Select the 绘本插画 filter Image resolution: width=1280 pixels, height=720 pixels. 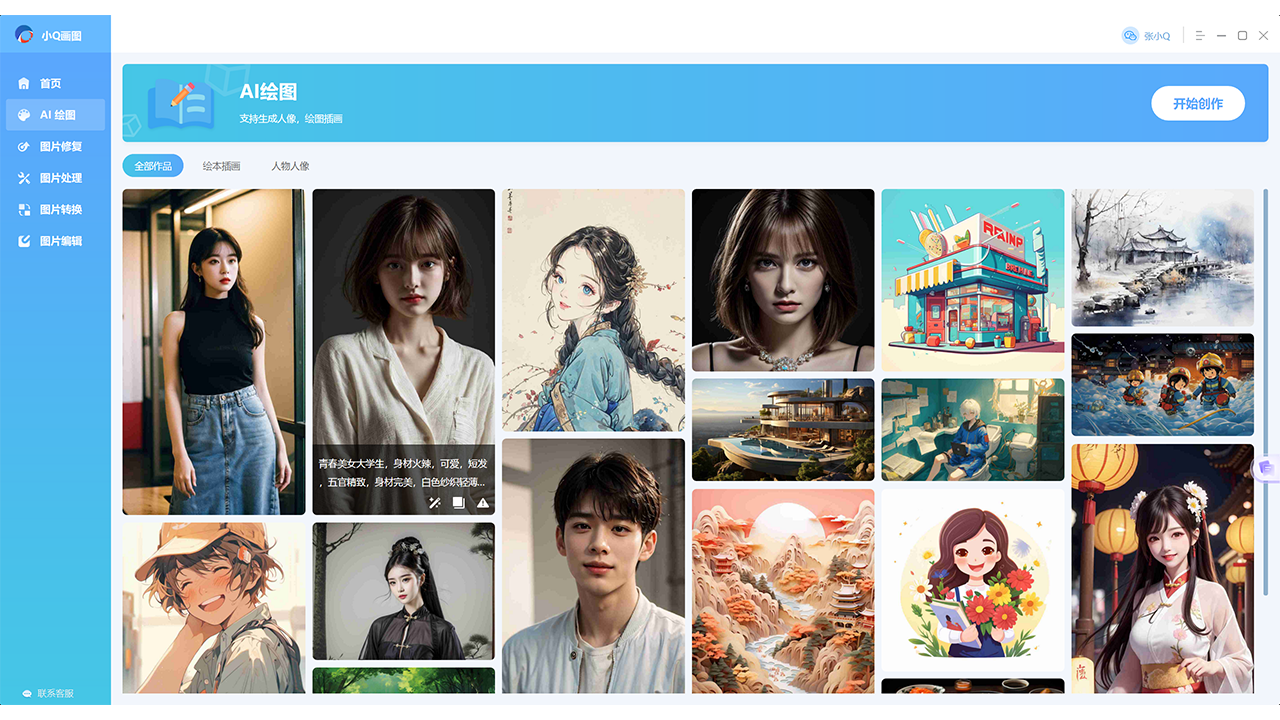221,165
